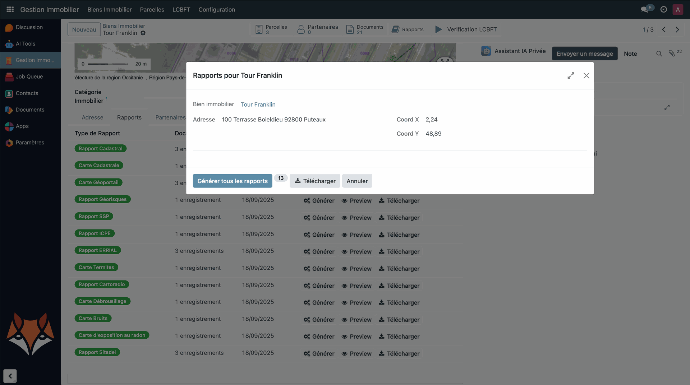The image size is (690, 385).
Task: Click the Type de Rapport column header
Action: click(x=97, y=133)
